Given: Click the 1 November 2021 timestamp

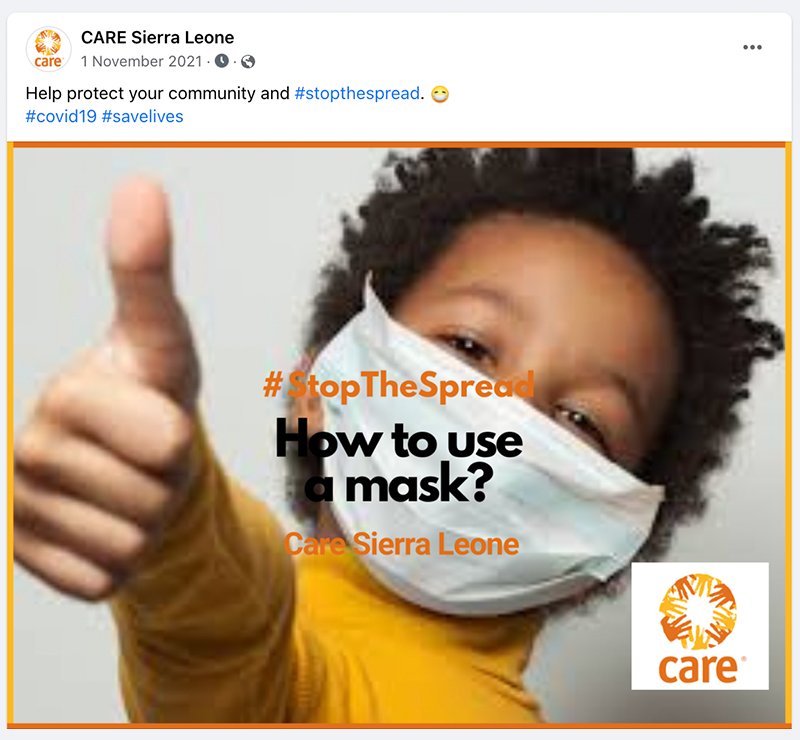Looking at the screenshot, I should (x=141, y=61).
